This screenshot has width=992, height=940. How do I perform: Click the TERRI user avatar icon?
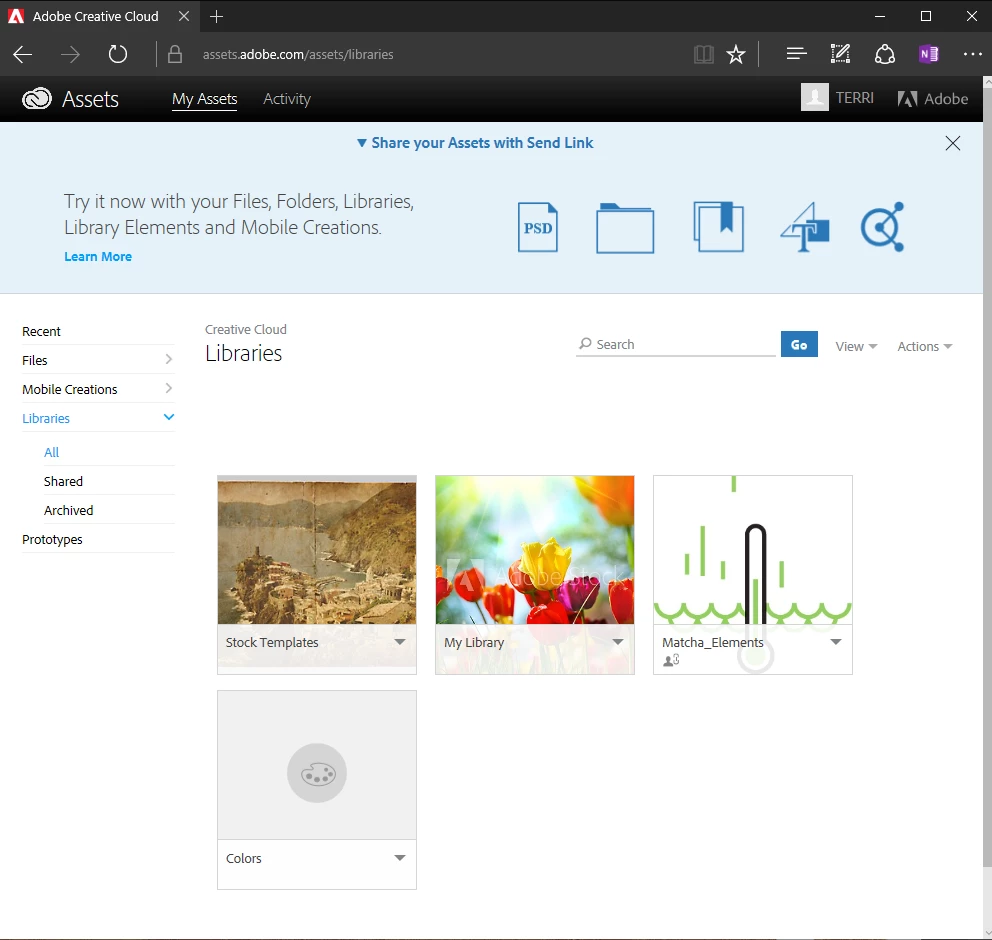click(815, 97)
